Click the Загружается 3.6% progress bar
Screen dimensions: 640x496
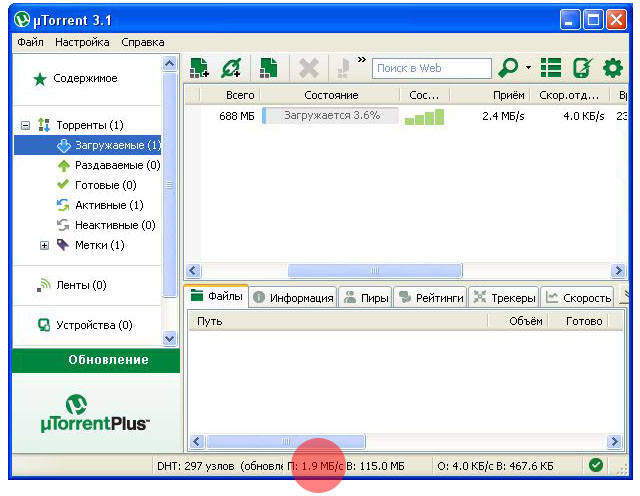(x=330, y=116)
